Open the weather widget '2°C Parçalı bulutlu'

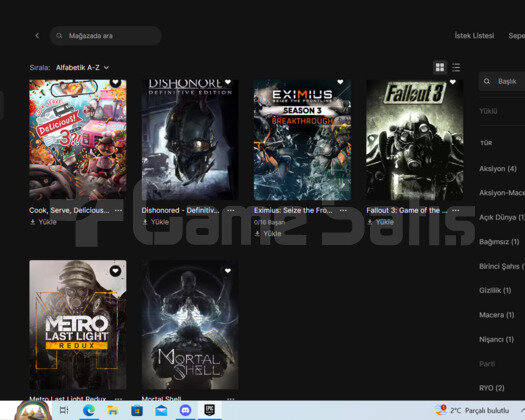[x=472, y=410]
